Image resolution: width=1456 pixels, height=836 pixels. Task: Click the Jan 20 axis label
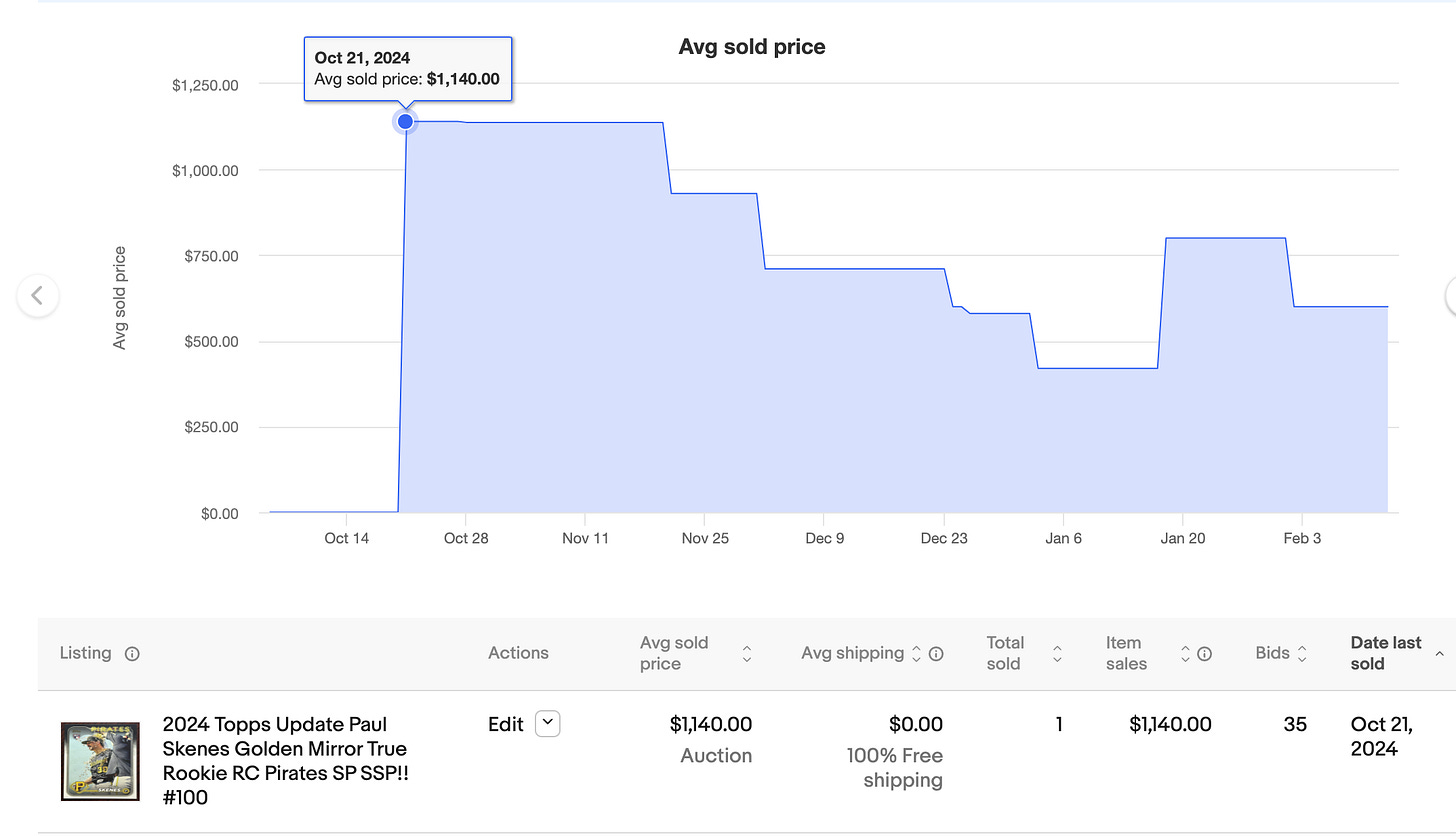click(x=1182, y=538)
